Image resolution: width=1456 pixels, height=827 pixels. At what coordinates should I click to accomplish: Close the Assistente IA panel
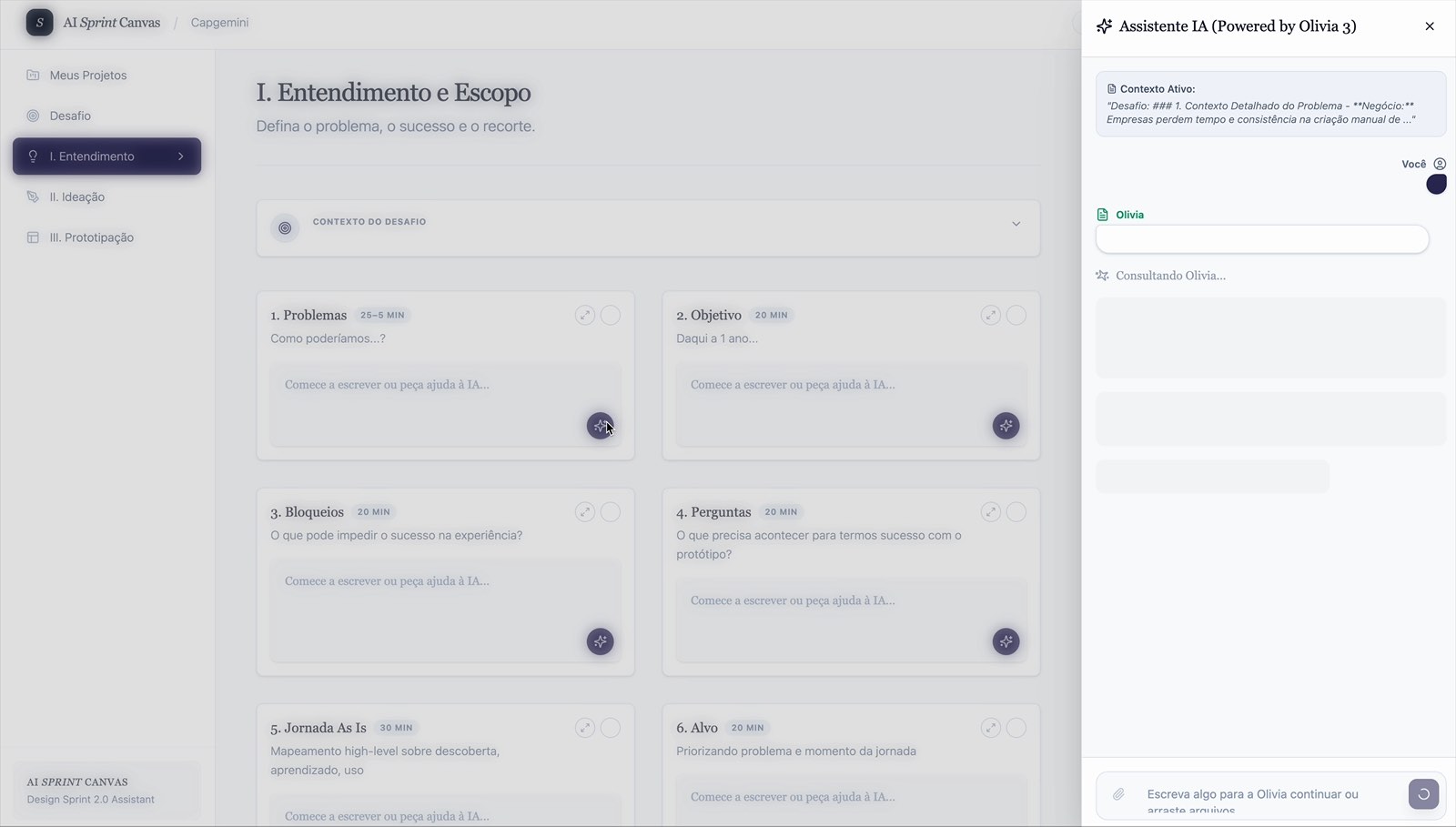click(1430, 26)
